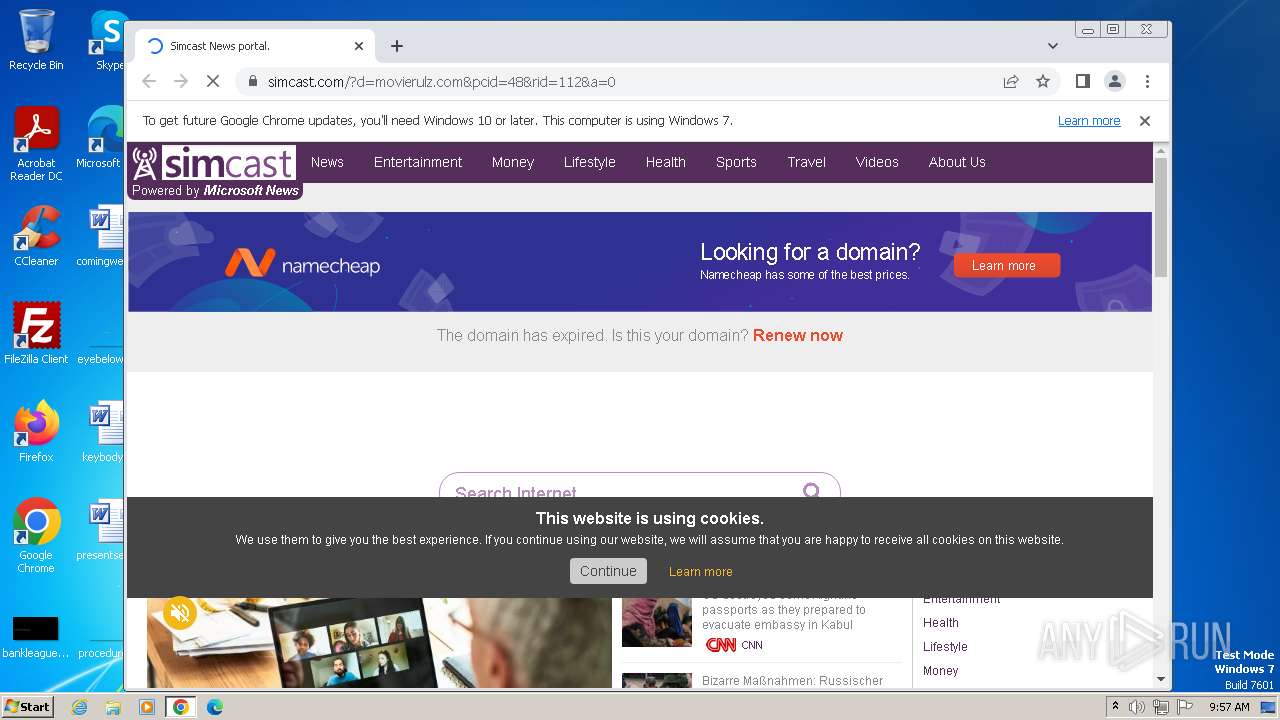The image size is (1280, 720).
Task: Open the Chrome profile avatar
Action: (x=1114, y=81)
